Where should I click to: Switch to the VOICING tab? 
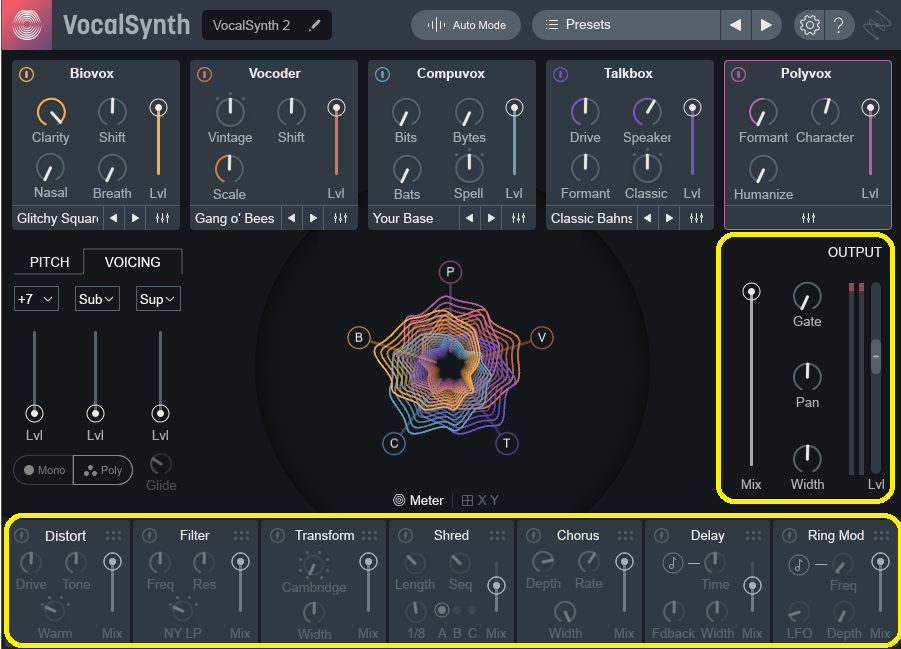click(x=133, y=262)
